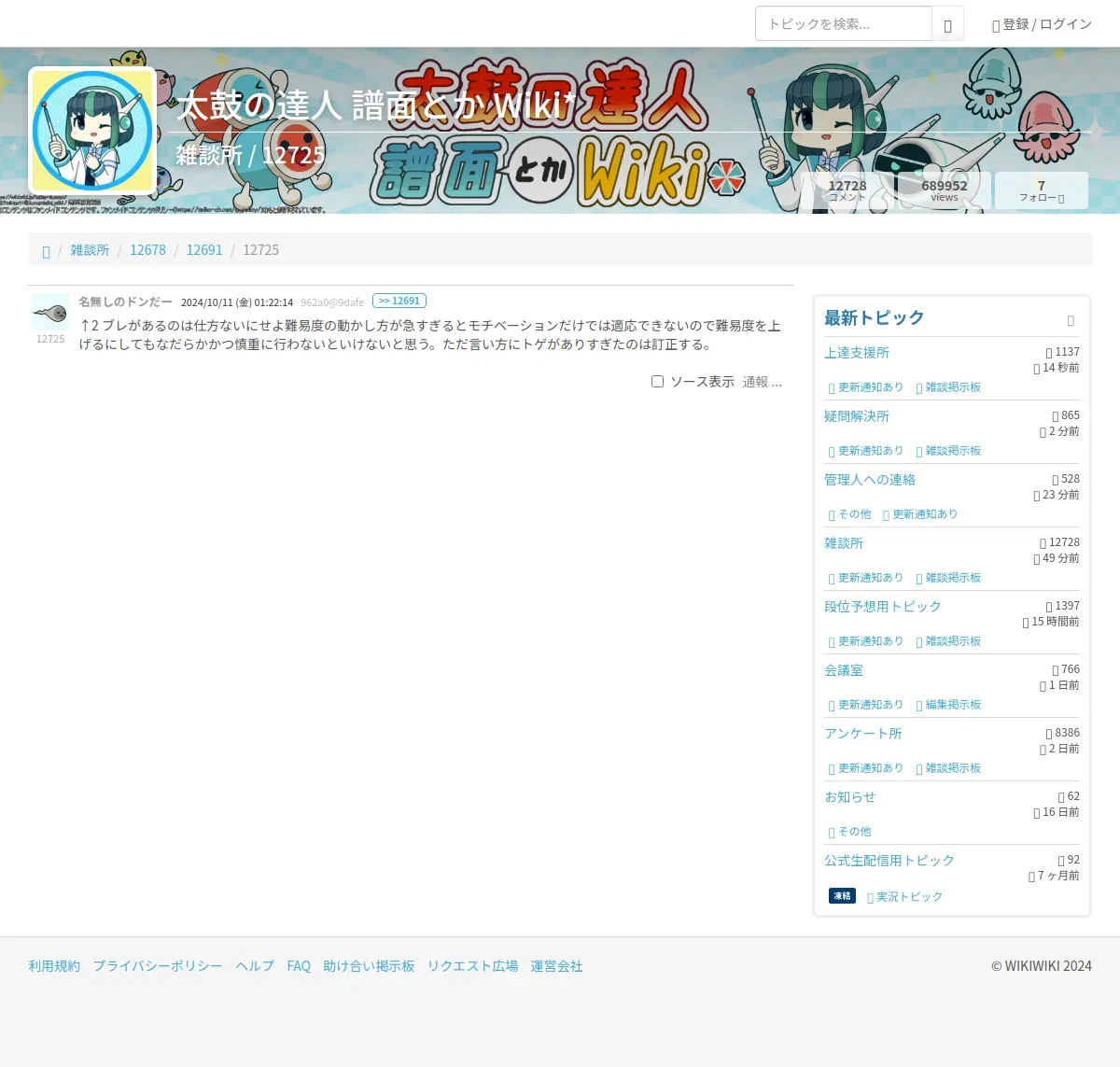This screenshot has height=1067, width=1120.
Task: Open the 公式生配信用トピック topic
Action: click(x=889, y=861)
